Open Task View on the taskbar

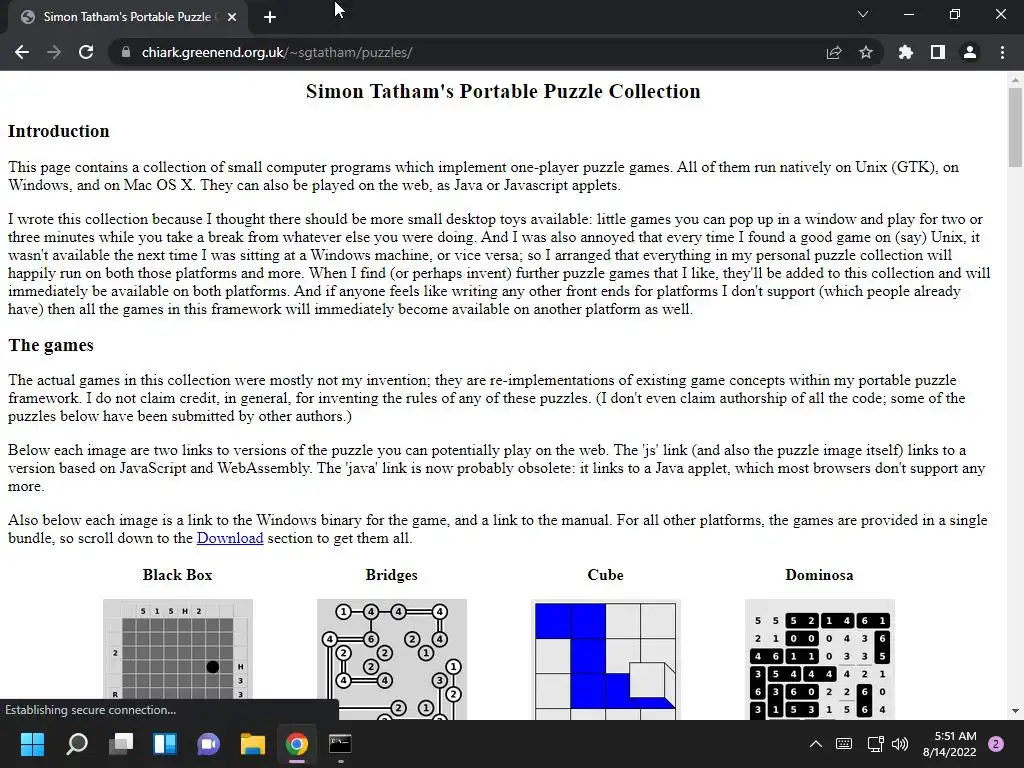tap(121, 744)
